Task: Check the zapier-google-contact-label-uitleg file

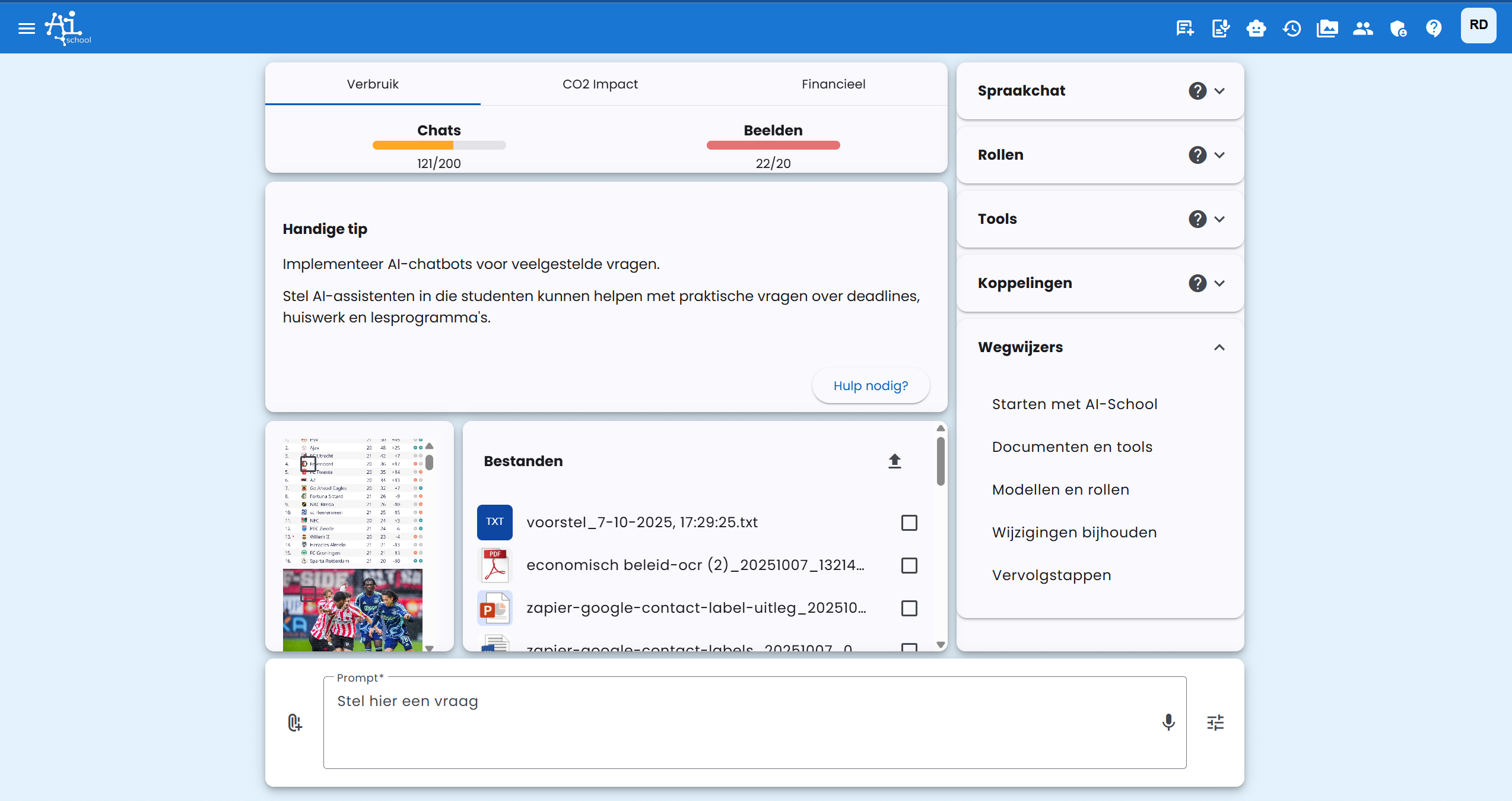Action: point(909,608)
